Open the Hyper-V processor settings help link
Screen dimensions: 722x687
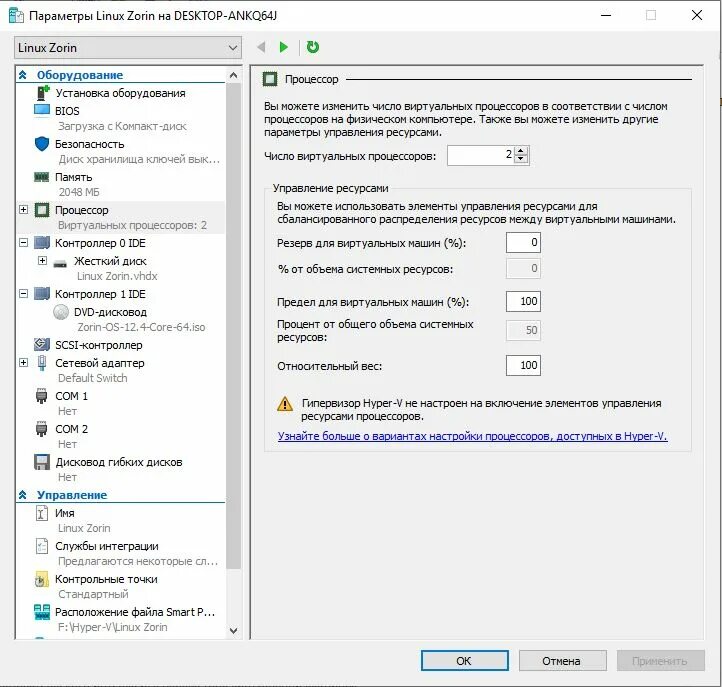472,436
